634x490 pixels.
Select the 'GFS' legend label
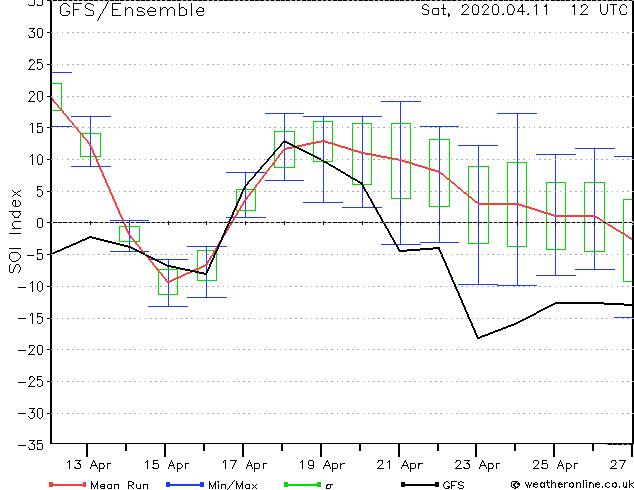pyautogui.click(x=453, y=485)
